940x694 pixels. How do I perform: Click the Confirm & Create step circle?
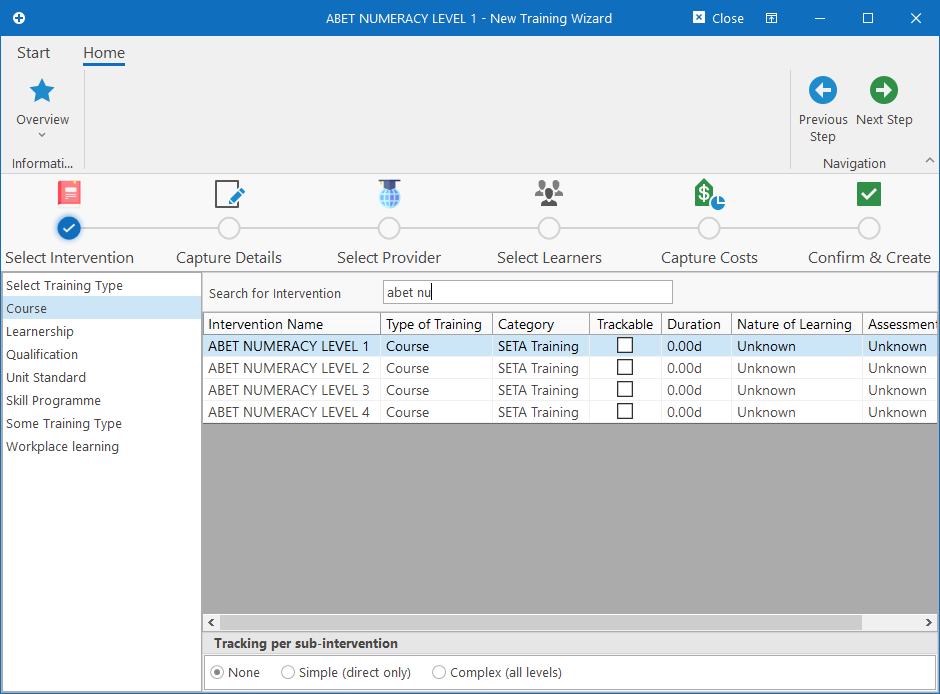click(x=869, y=228)
